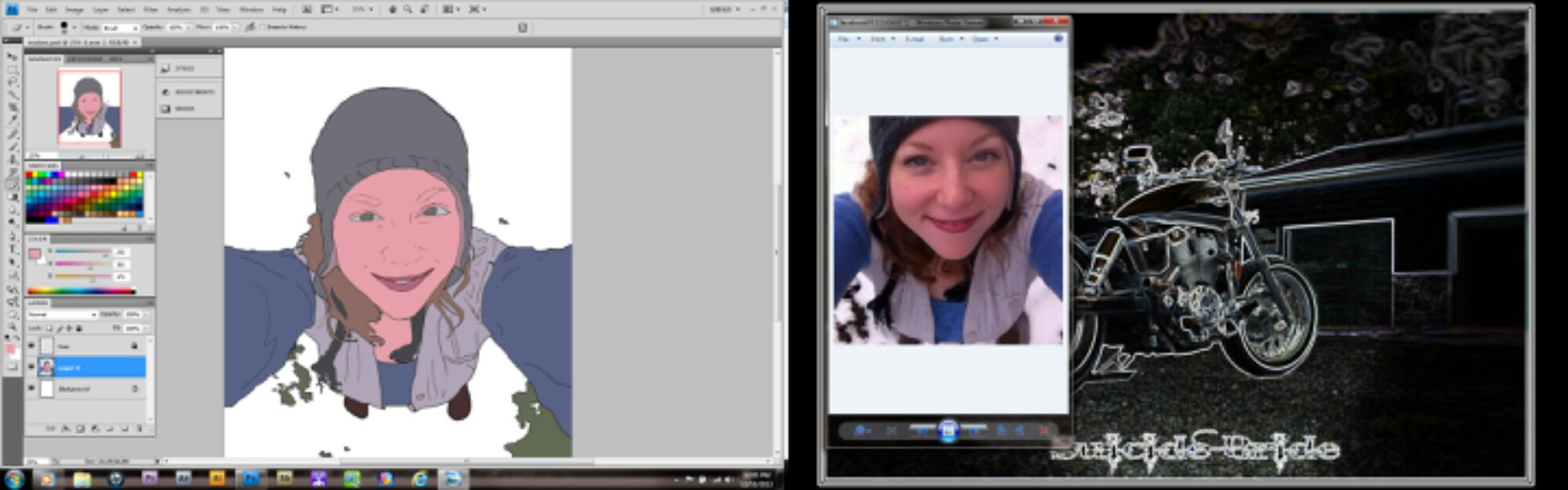This screenshot has height=490, width=1568.
Task: Select the Lasso tool
Action: [12, 82]
